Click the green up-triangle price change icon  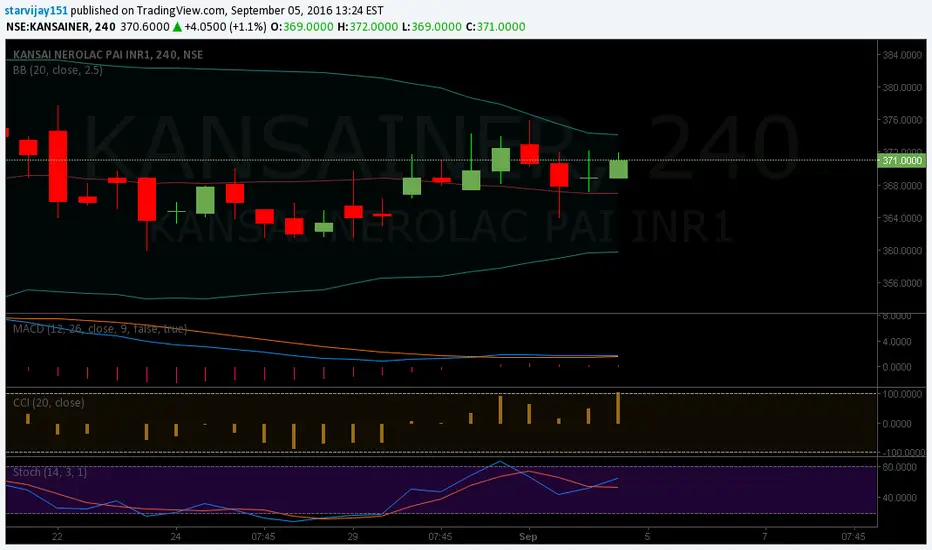(177, 27)
